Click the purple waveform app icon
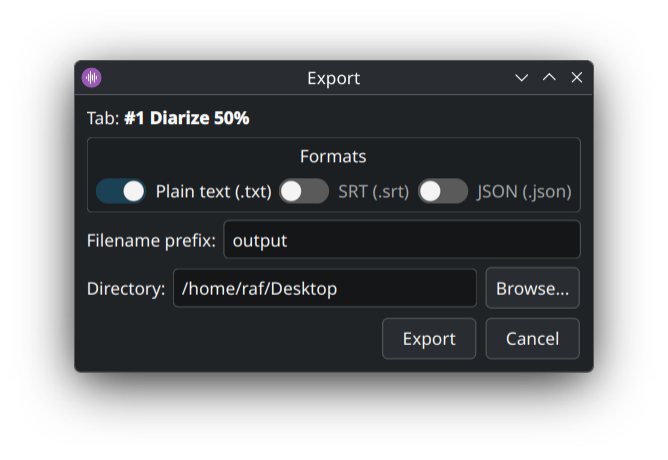This screenshot has width=668, height=460. pyautogui.click(x=92, y=78)
